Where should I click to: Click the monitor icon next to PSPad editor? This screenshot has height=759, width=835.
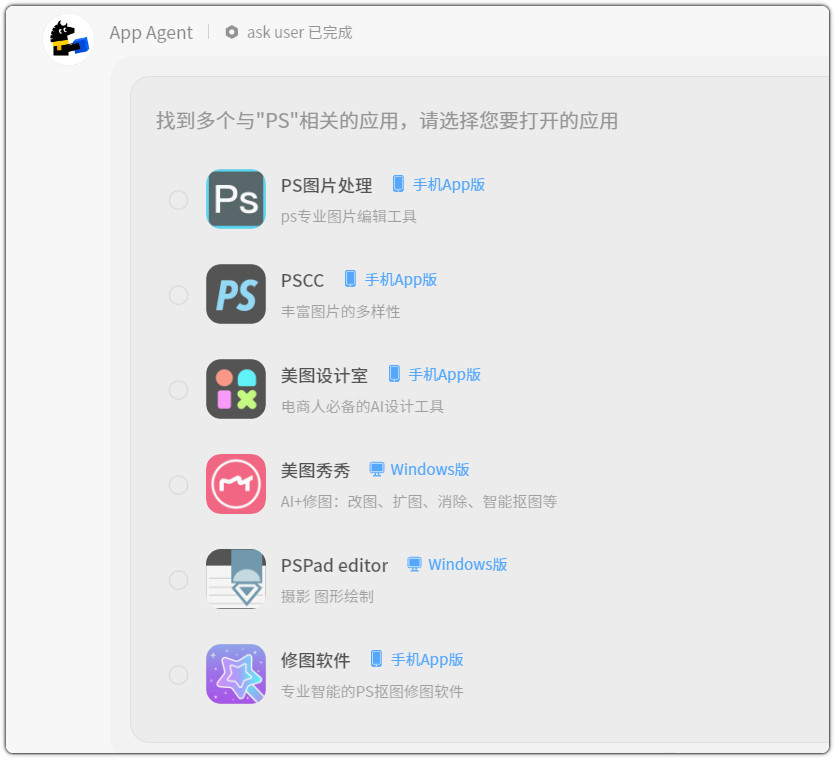[x=414, y=564]
